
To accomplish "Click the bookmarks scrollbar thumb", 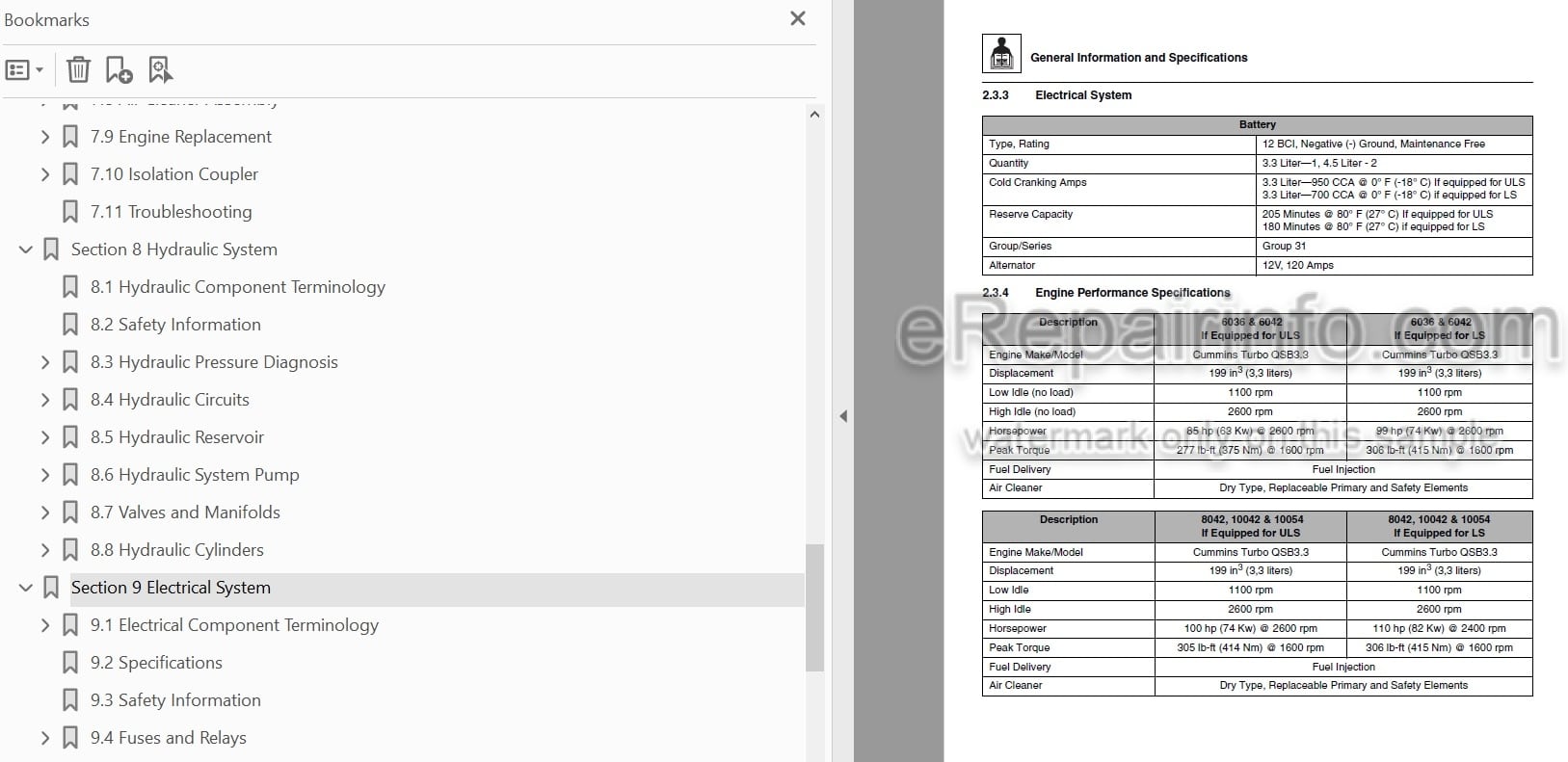I will [814, 607].
